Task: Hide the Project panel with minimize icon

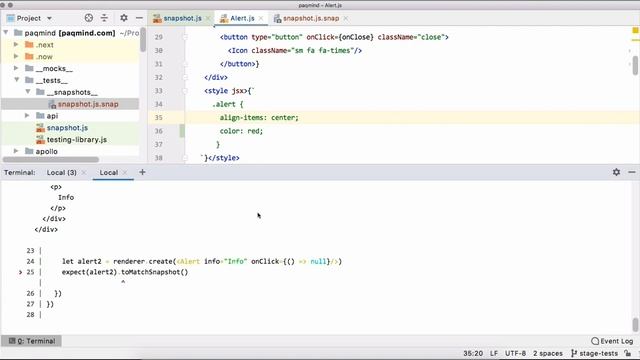Action: click(139, 18)
